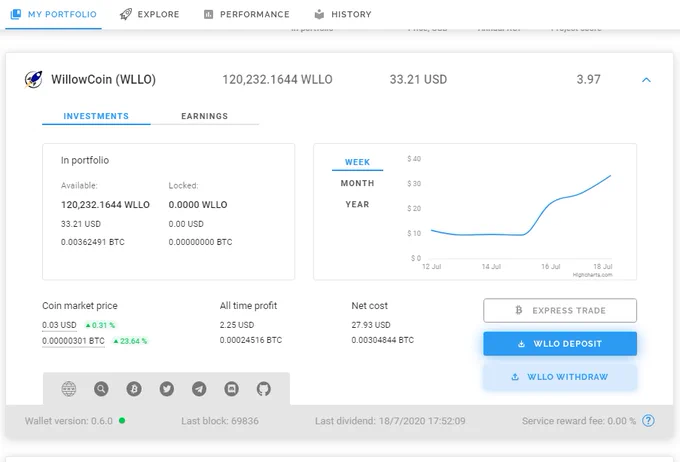Switch to the Earnings sub-tab
Viewport: 680px width, 462px height.
pyautogui.click(x=204, y=116)
